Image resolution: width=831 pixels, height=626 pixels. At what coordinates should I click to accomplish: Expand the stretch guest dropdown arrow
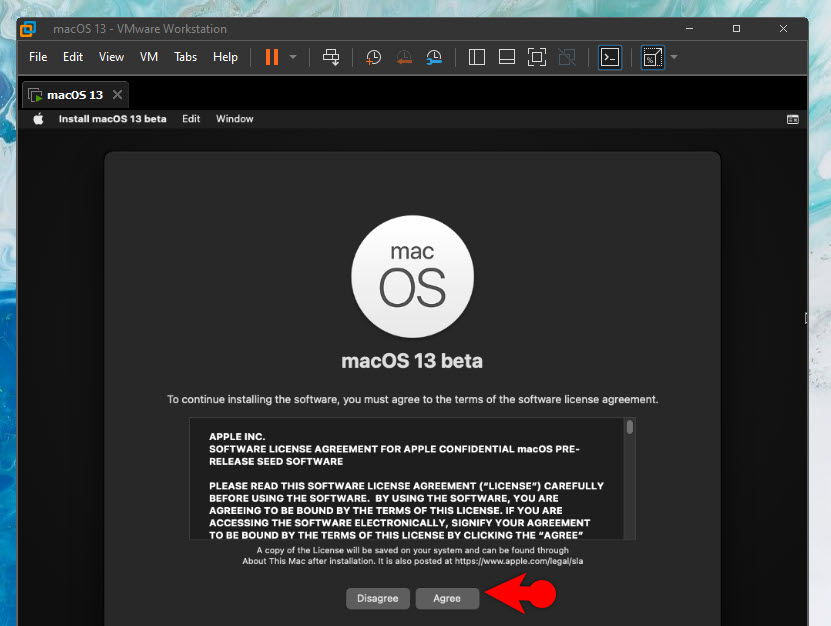674,57
